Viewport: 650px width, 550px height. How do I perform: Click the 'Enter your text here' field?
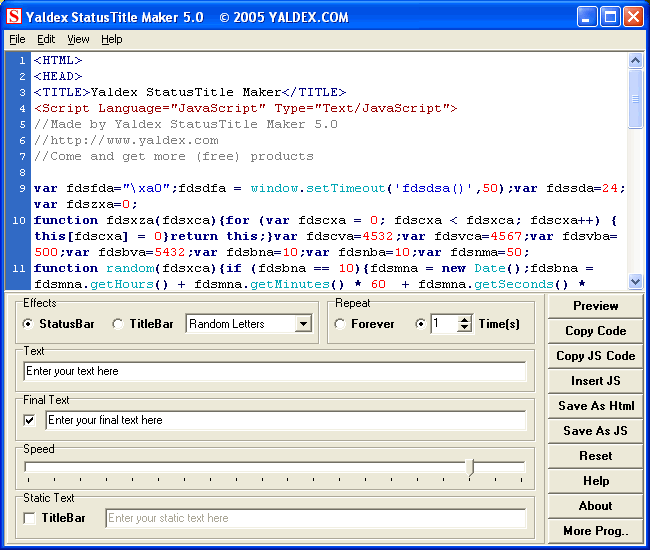tap(275, 371)
